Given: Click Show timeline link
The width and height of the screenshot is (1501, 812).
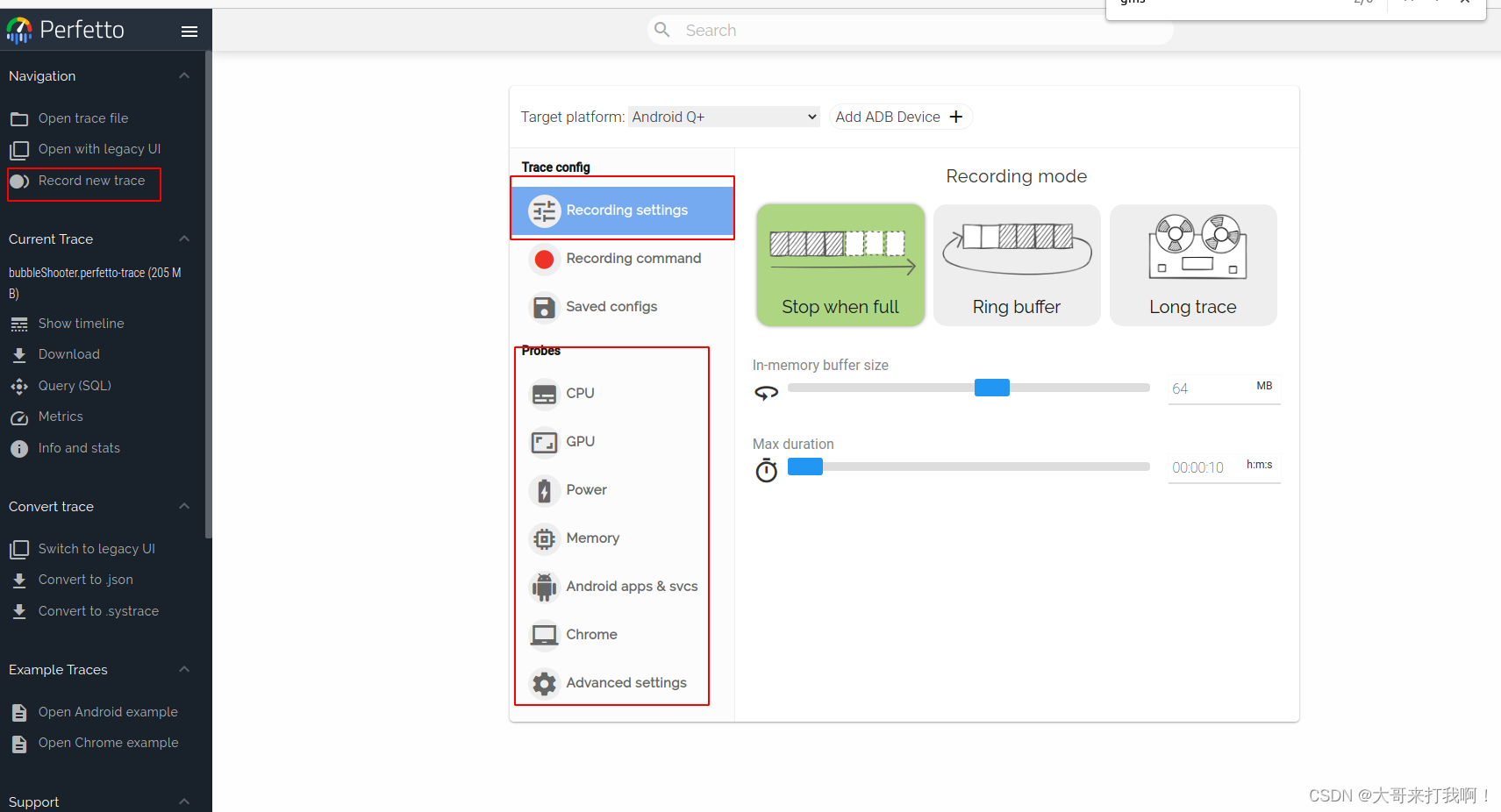Looking at the screenshot, I should (82, 324).
